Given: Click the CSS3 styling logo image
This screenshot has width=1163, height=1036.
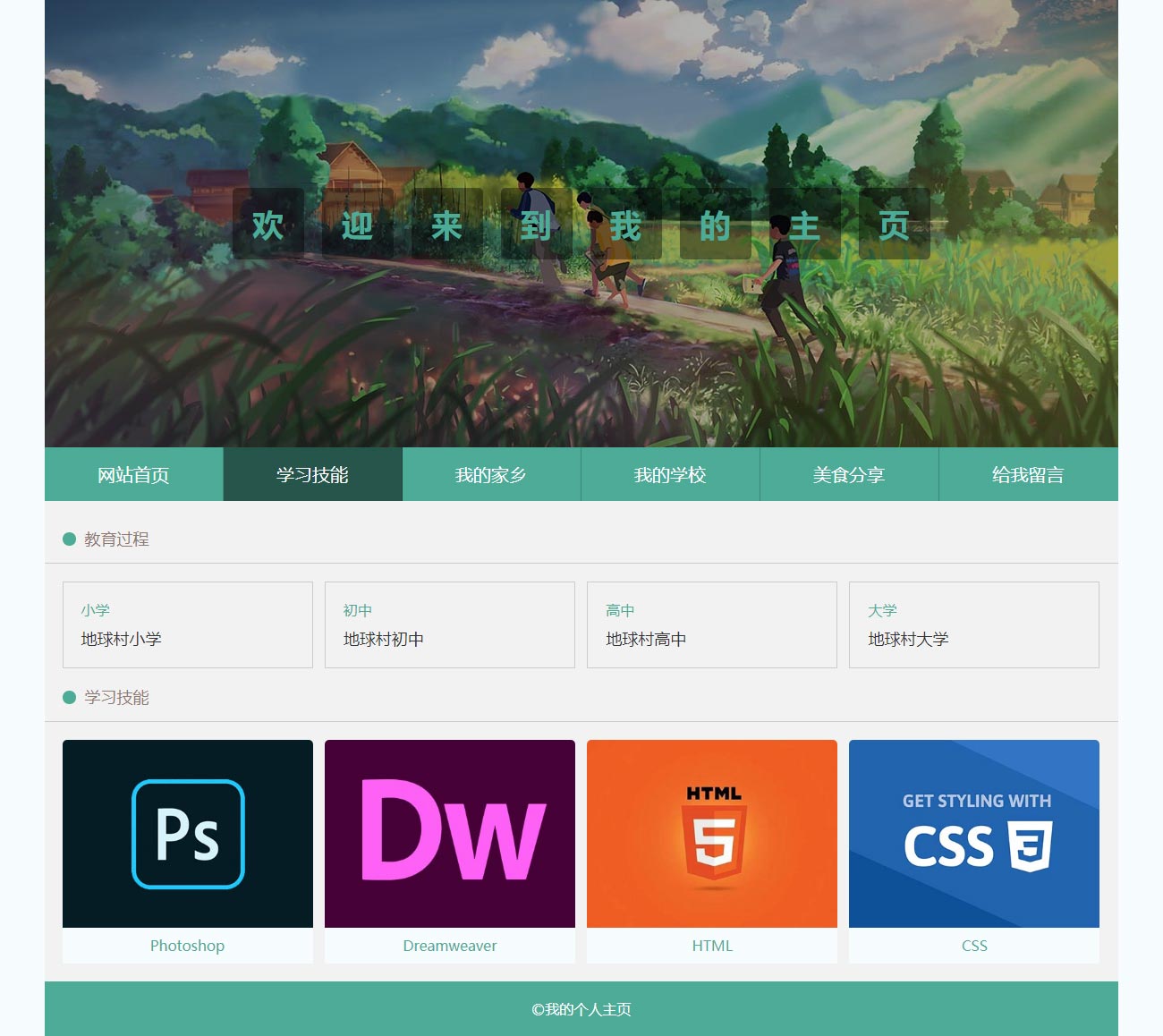Looking at the screenshot, I should (x=974, y=834).
